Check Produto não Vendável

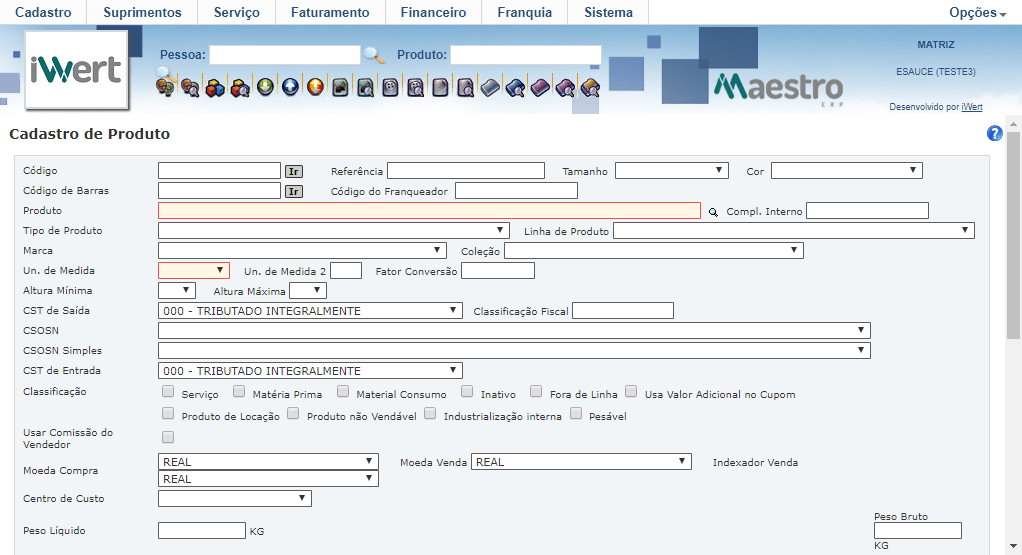tap(293, 414)
